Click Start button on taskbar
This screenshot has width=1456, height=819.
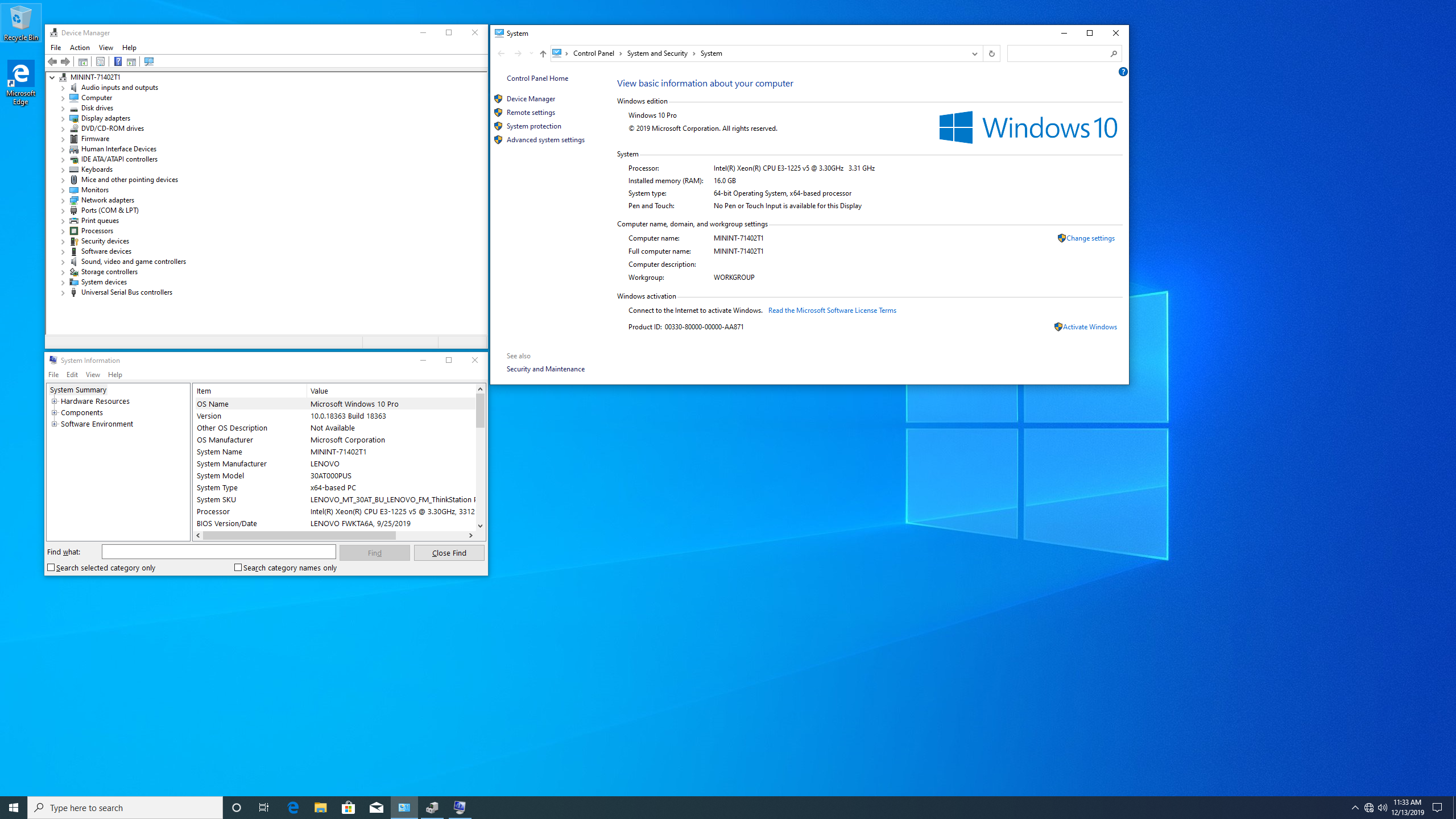point(14,808)
